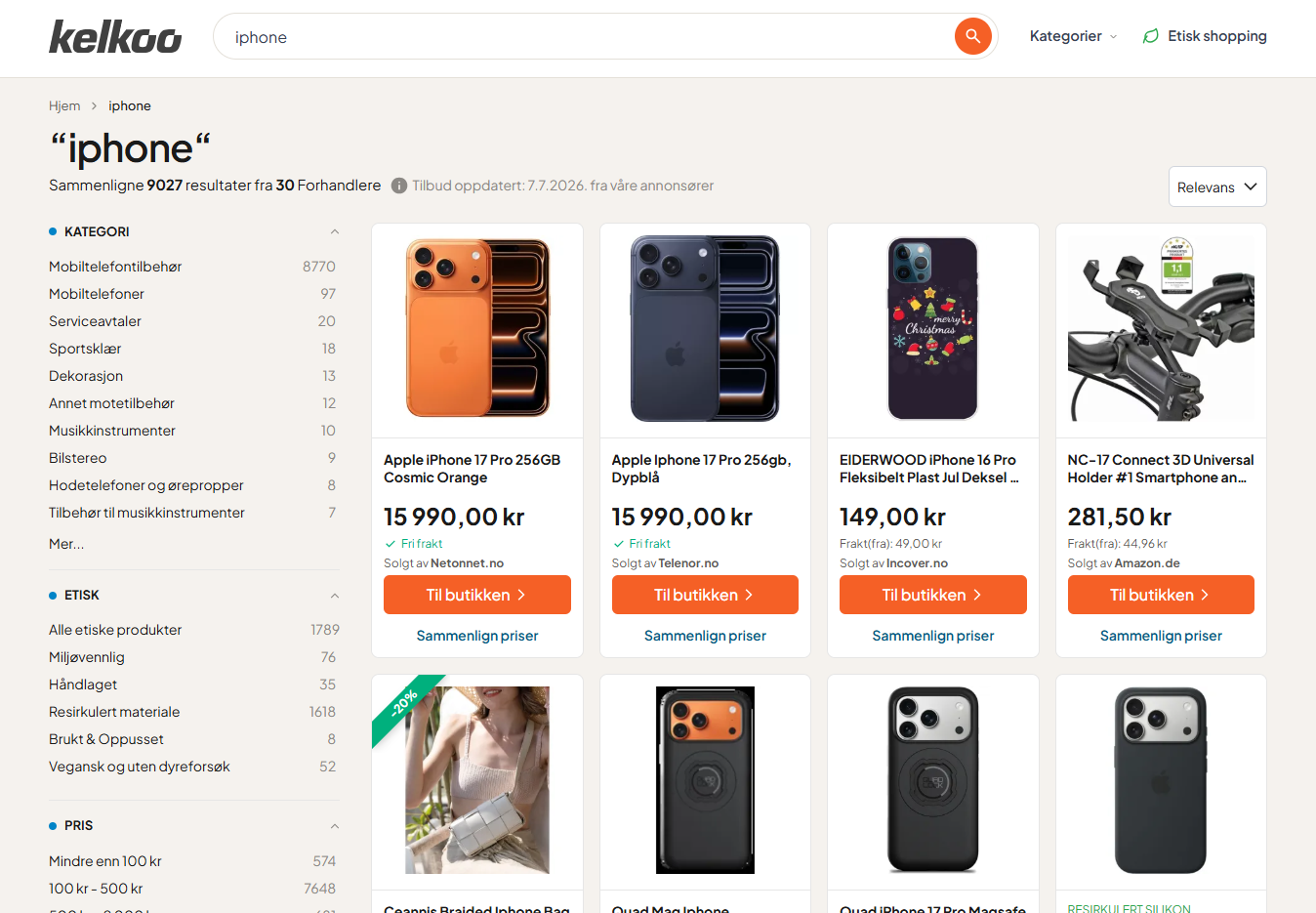Open the EIDERWOOD Christmas case thumbnail

point(933,328)
